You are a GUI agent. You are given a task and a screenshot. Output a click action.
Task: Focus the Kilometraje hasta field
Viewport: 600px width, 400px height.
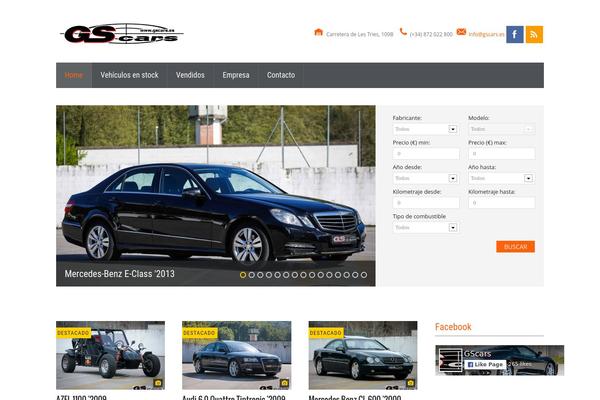click(502, 203)
